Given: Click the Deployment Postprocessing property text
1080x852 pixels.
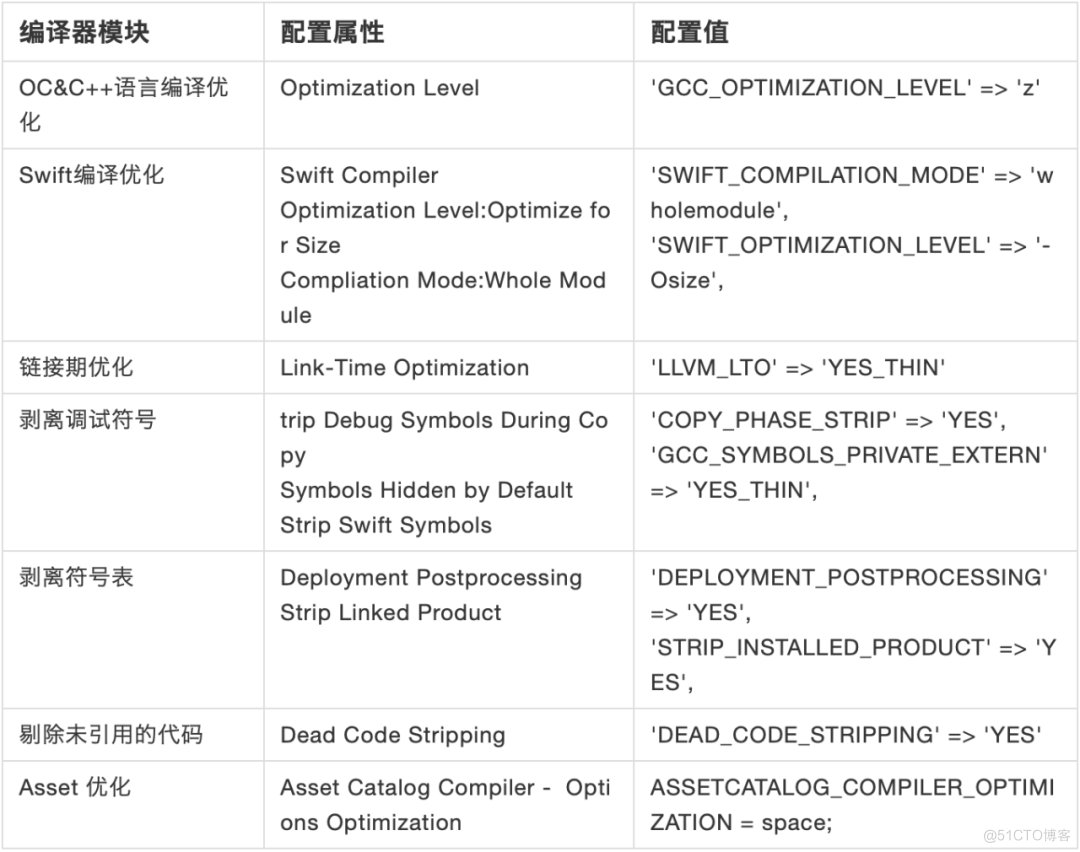Looking at the screenshot, I should pos(431,577).
